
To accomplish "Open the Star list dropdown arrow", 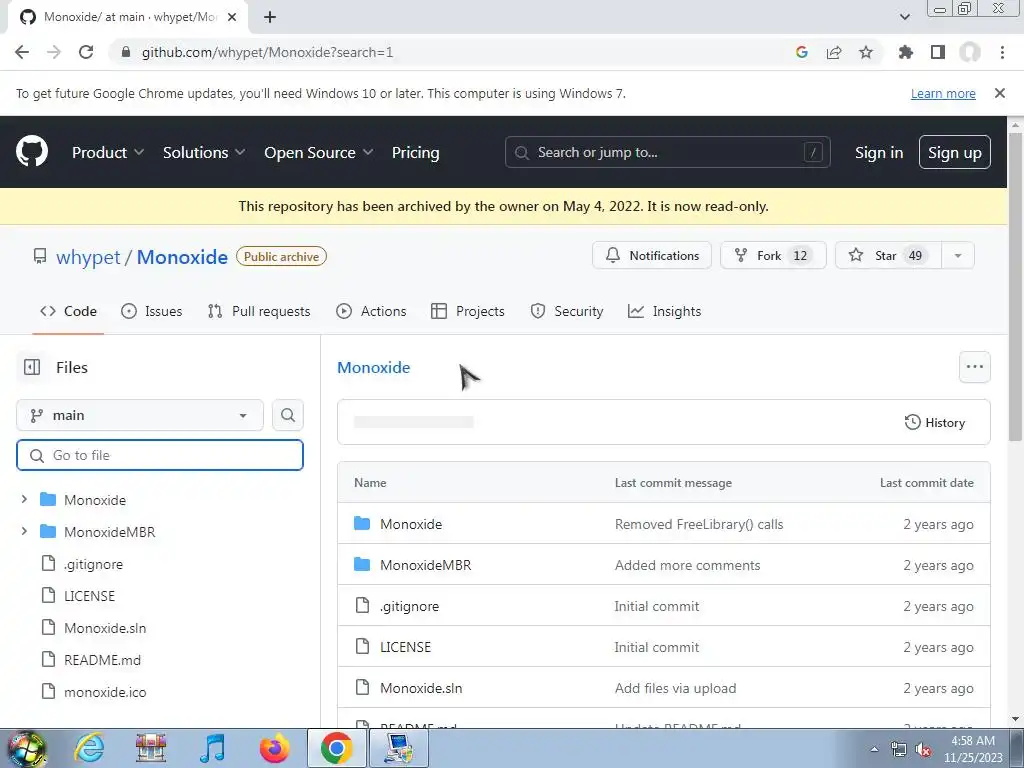I will tap(958, 255).
